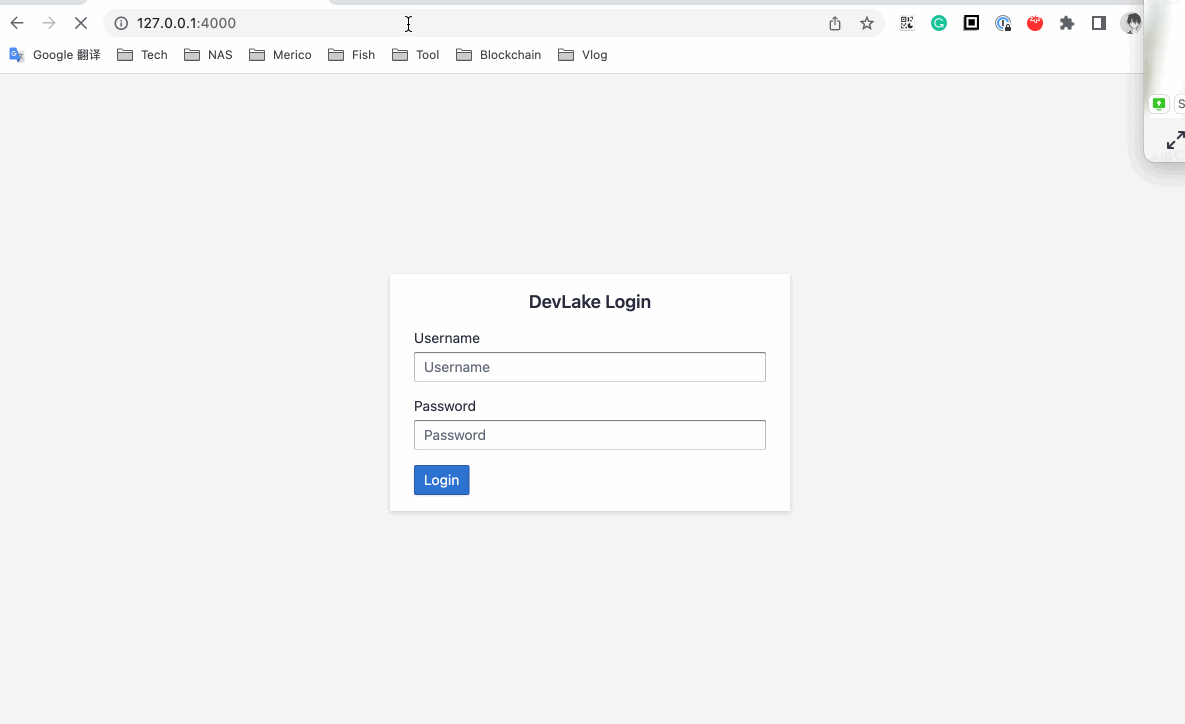1185x724 pixels.
Task: Open Google 翻译 bookmark
Action: click(54, 55)
